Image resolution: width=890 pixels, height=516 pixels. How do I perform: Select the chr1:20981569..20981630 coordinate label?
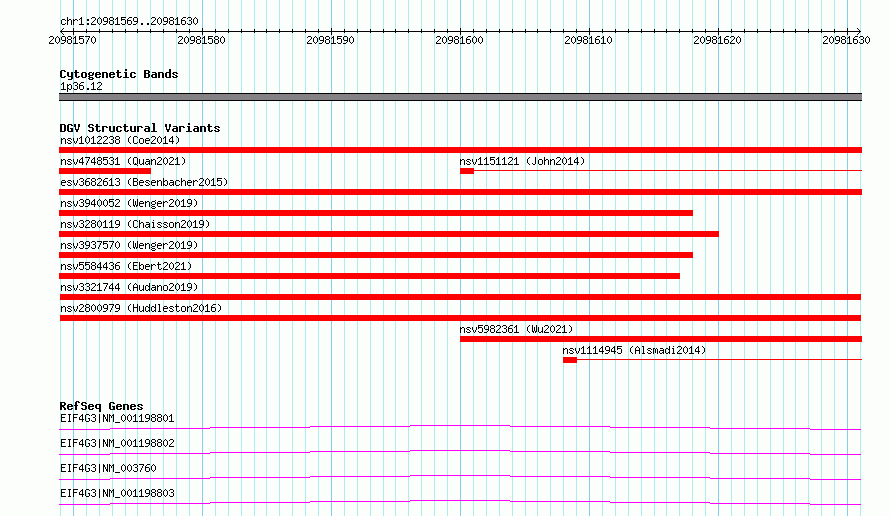[129, 21]
